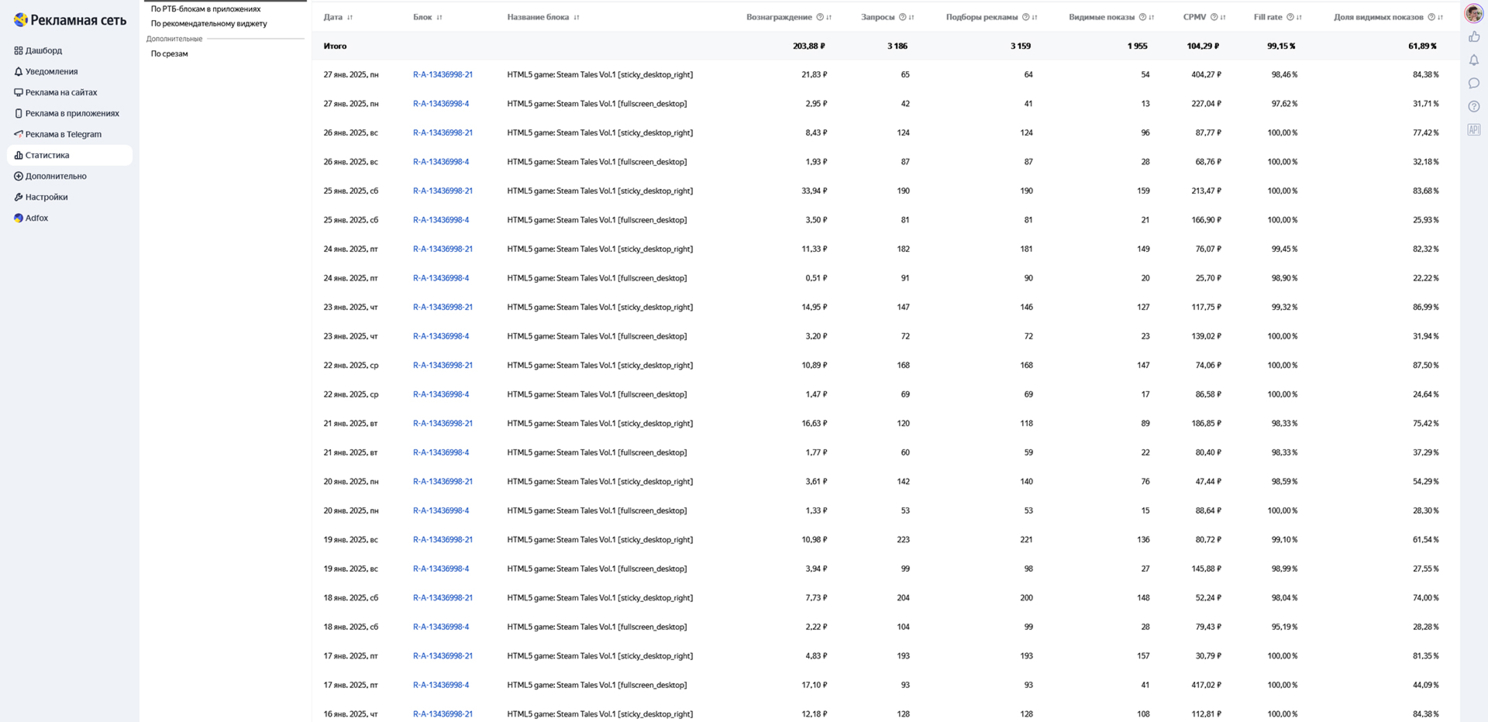This screenshot has width=1488, height=722.
Task: Click the thumbs-up feedback icon
Action: pyautogui.click(x=1474, y=37)
